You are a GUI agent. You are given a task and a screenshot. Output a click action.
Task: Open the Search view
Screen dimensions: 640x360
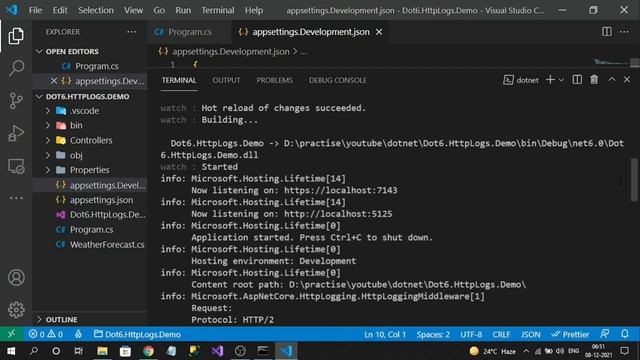pyautogui.click(x=16, y=68)
